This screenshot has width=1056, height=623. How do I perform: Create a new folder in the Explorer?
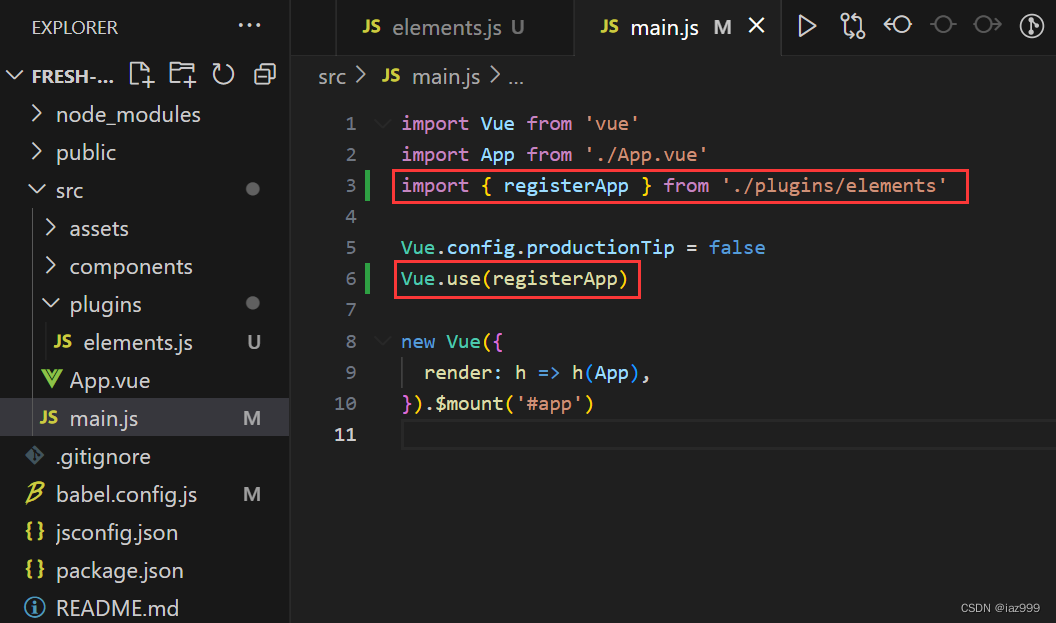tap(182, 74)
